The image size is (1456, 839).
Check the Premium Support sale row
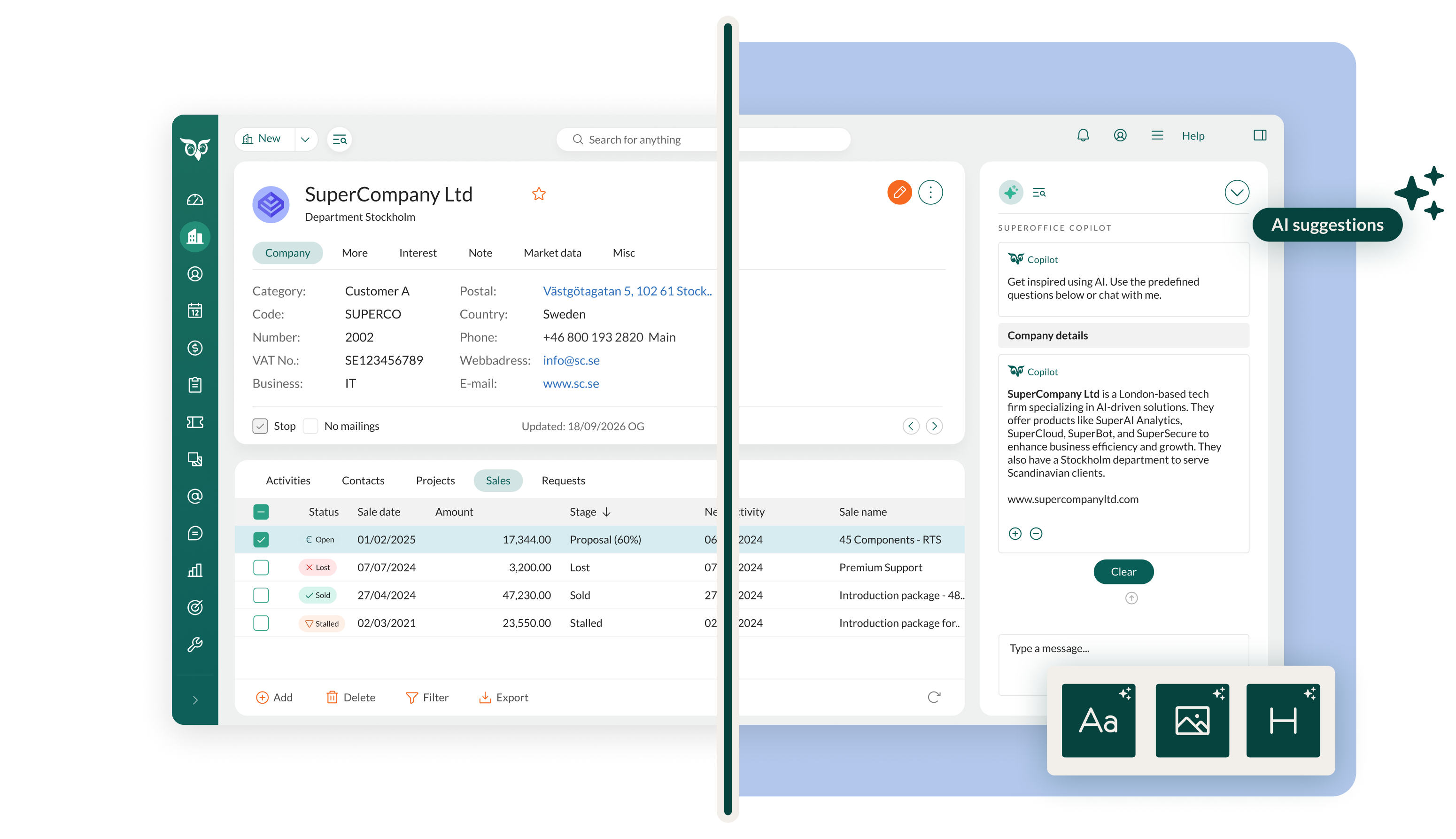point(260,567)
